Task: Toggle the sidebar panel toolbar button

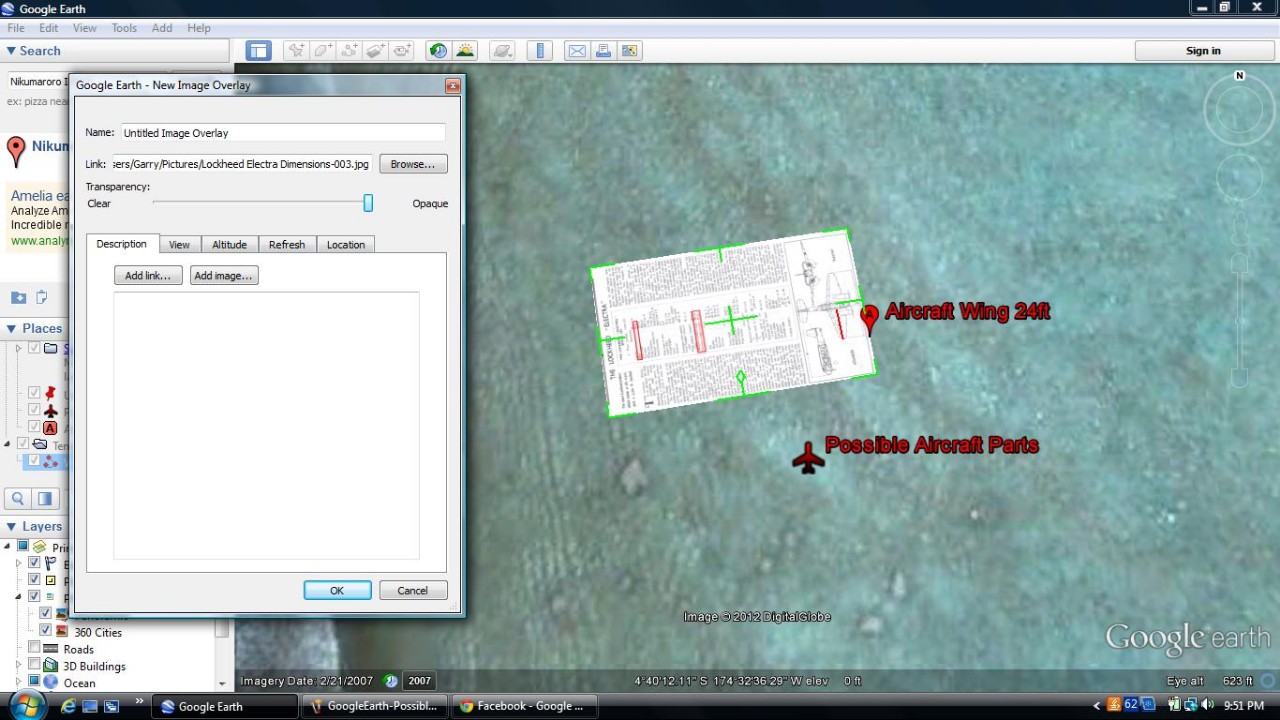Action: tap(258, 51)
